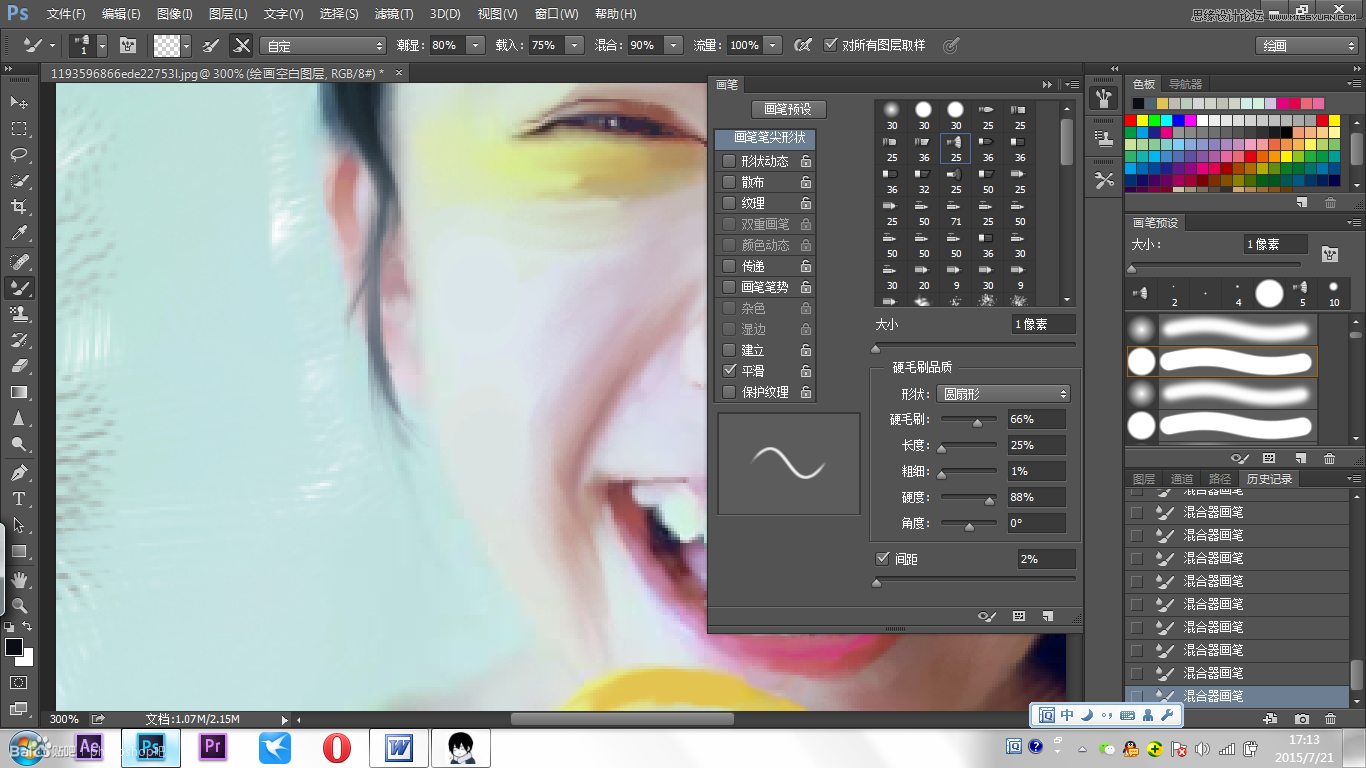Click the 通道 panel label

(x=1183, y=478)
